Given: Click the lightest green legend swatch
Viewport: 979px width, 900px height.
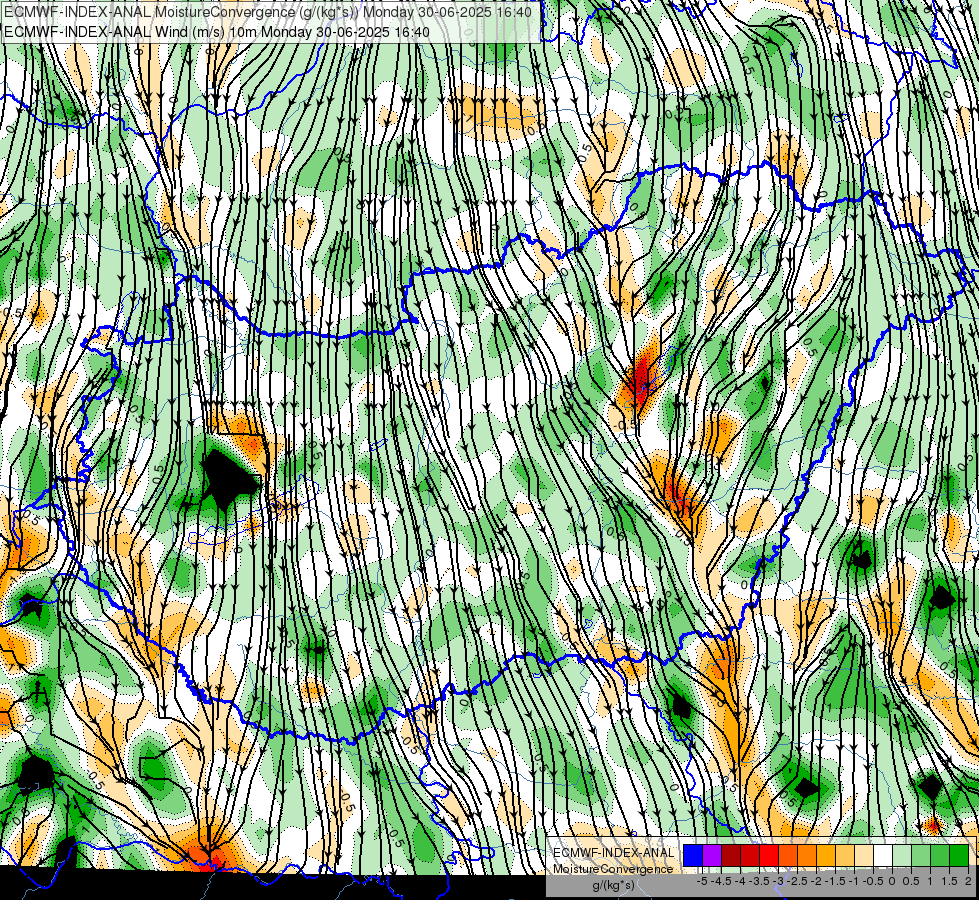Looking at the screenshot, I should coord(902,855).
